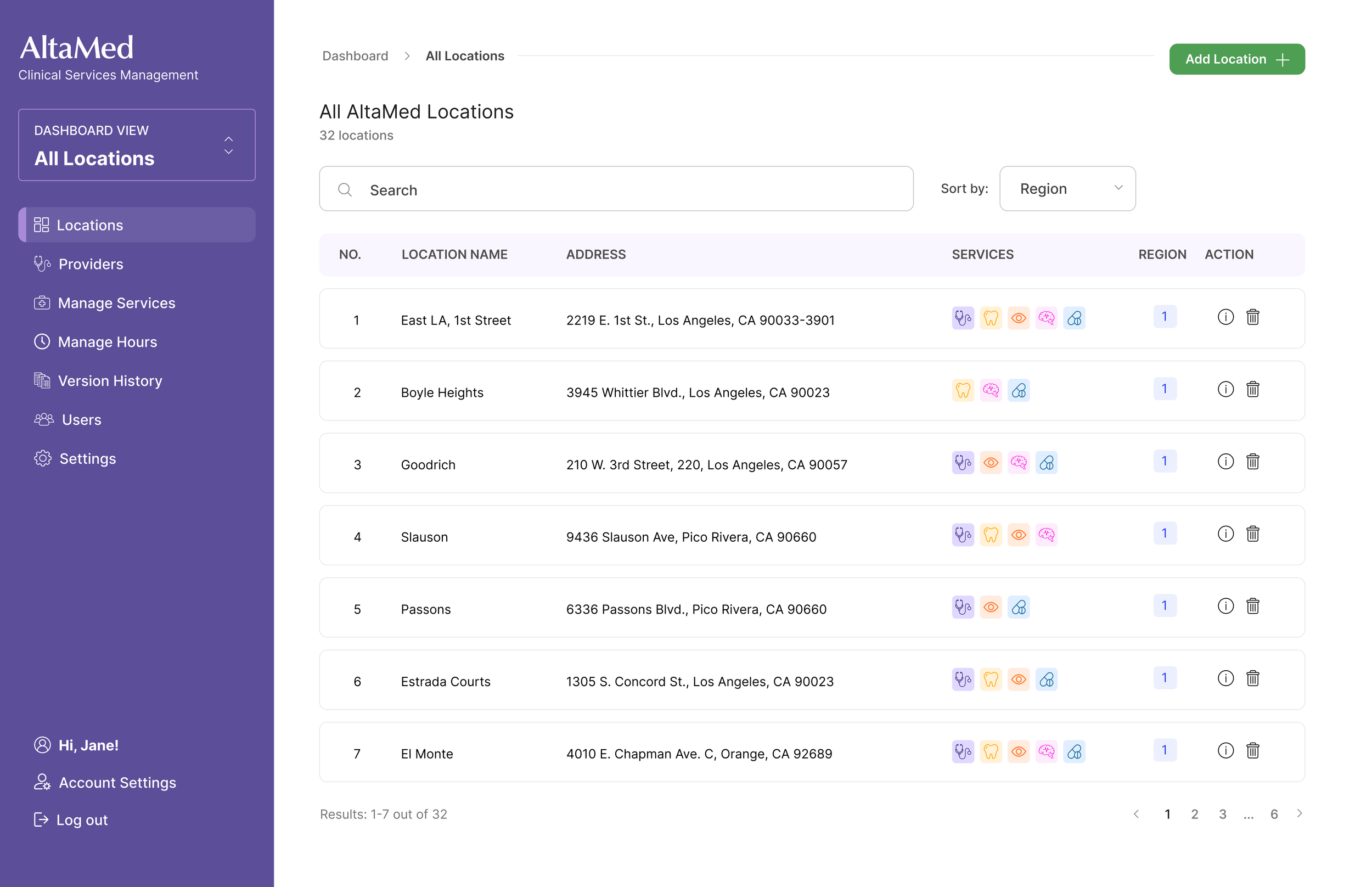This screenshot has height=887, width=1372.
Task: Open Version History in sidebar
Action: pyautogui.click(x=98, y=381)
